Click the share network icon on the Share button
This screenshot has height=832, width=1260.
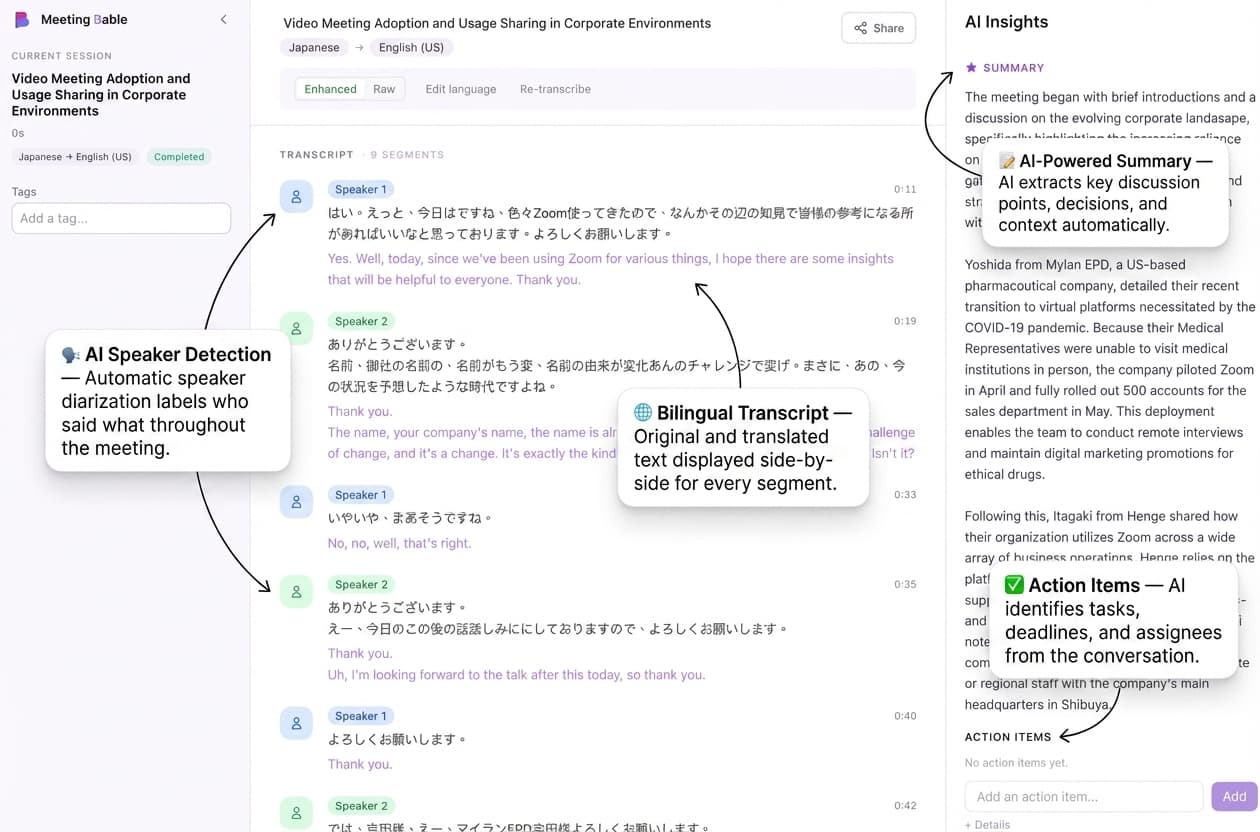click(859, 28)
